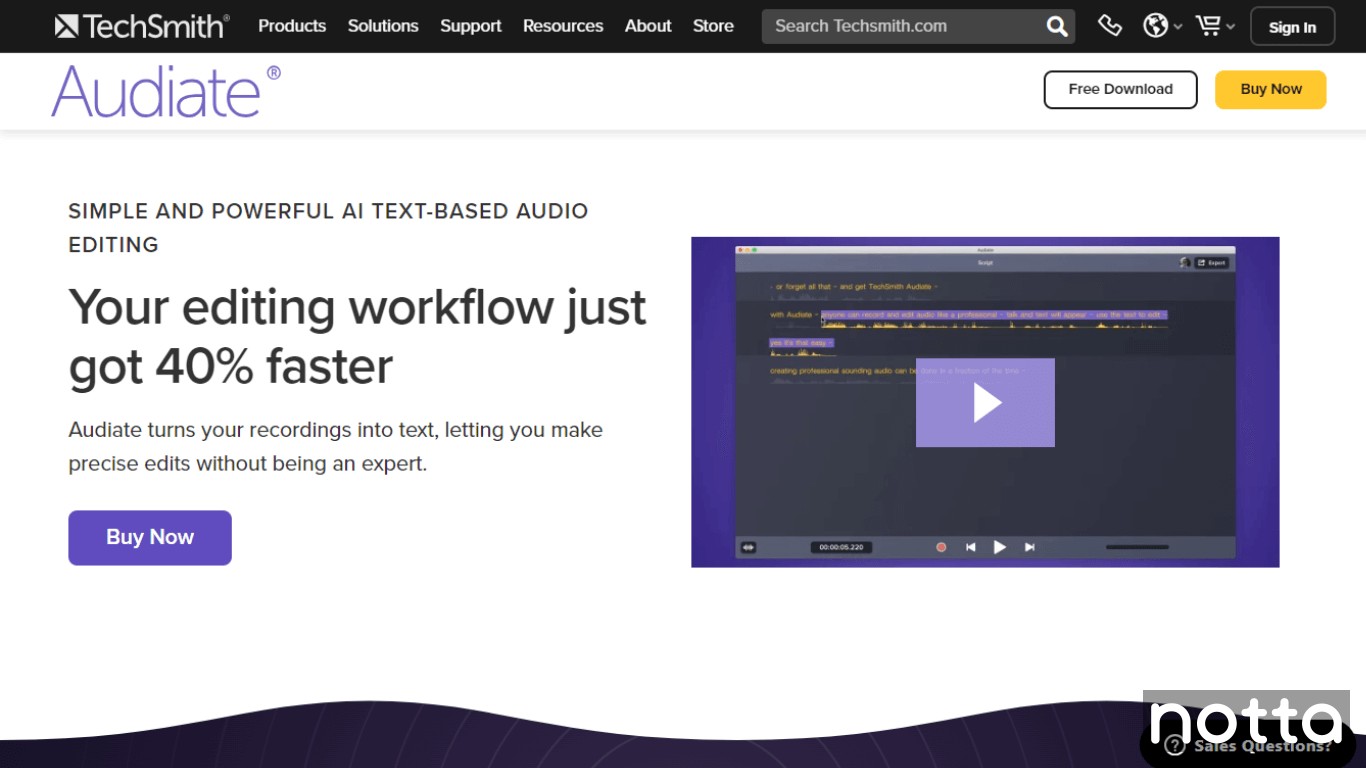
Task: Click the Audiate logo
Action: pyautogui.click(x=166, y=90)
